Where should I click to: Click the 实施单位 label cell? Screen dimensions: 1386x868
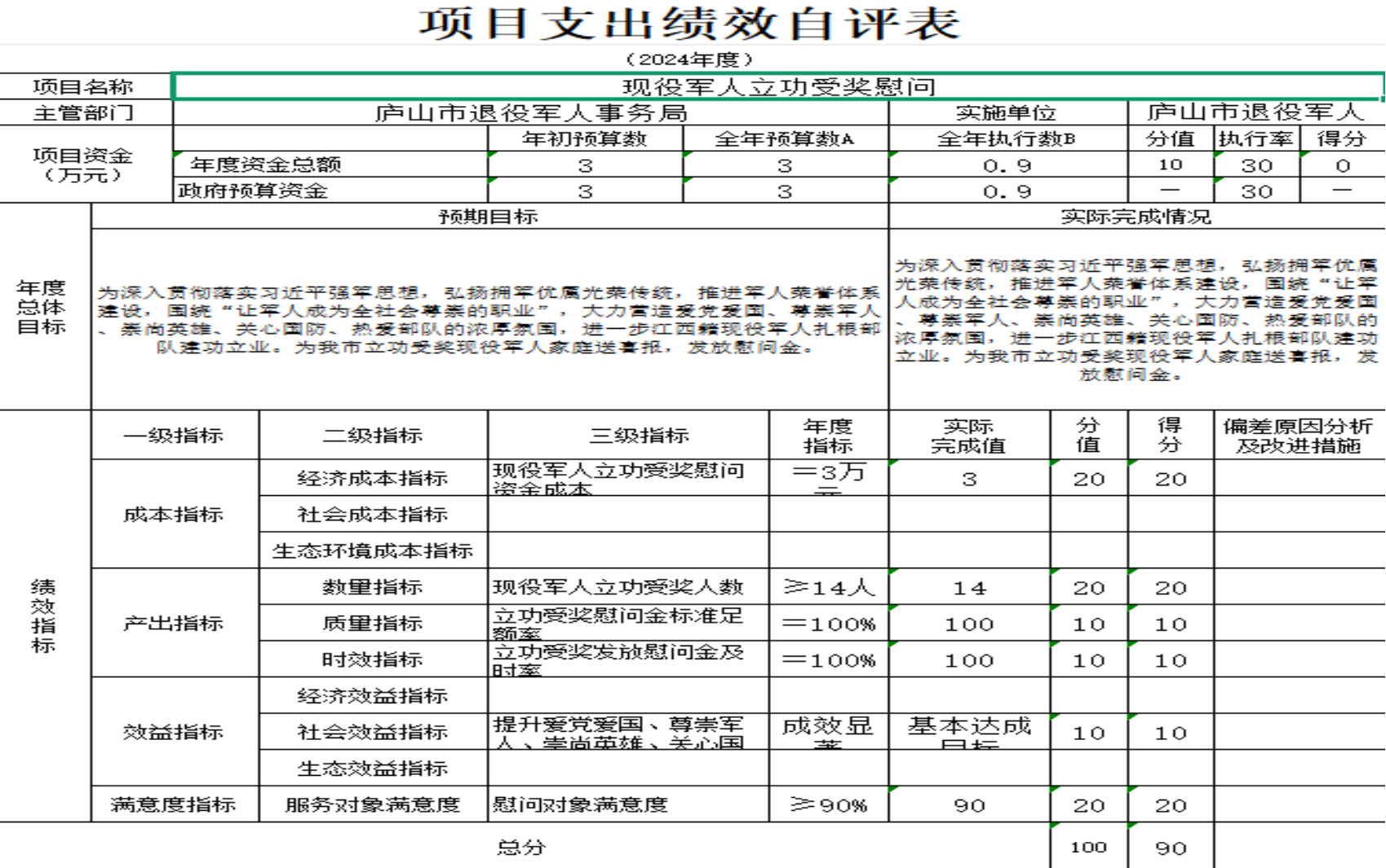click(1005, 113)
